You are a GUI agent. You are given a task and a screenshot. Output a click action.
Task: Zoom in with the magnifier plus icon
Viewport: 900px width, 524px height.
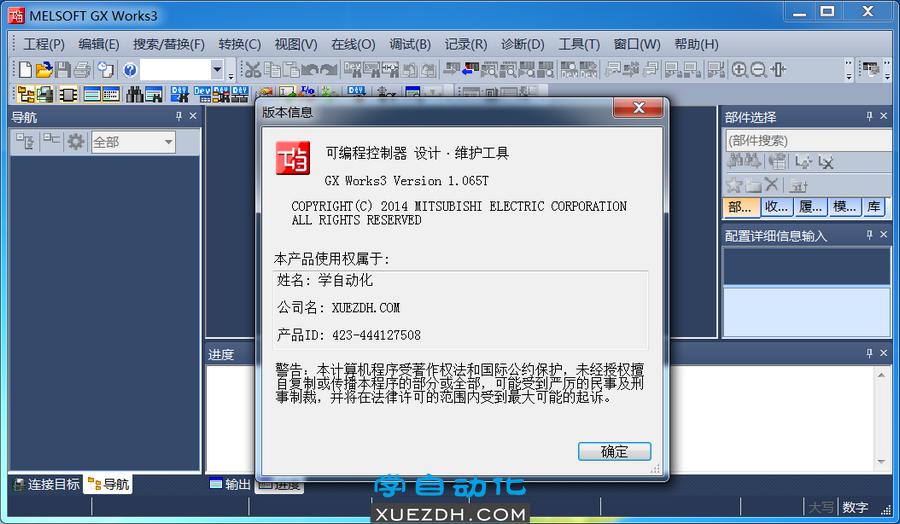point(739,70)
